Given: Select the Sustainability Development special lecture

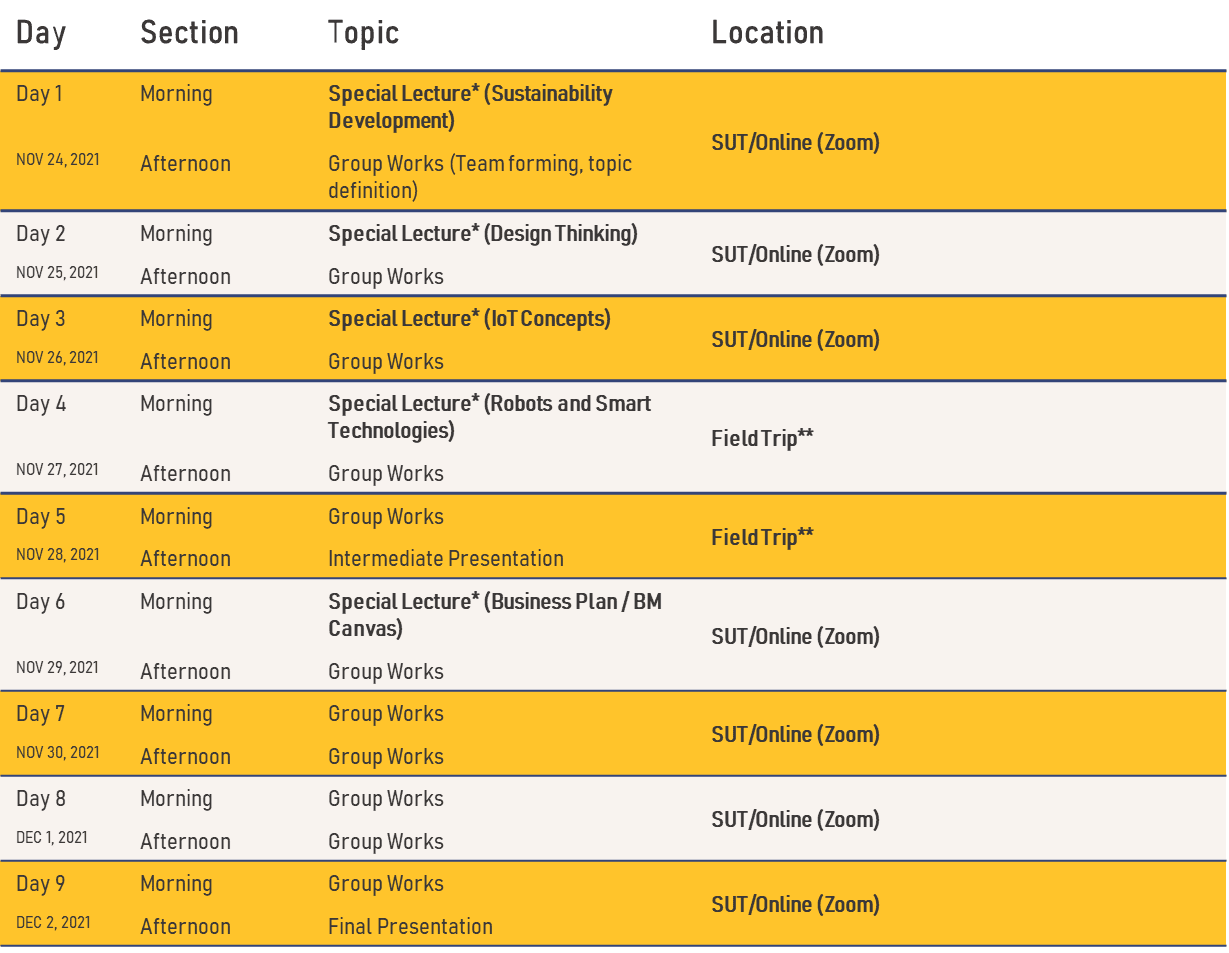Looking at the screenshot, I should pos(470,107).
